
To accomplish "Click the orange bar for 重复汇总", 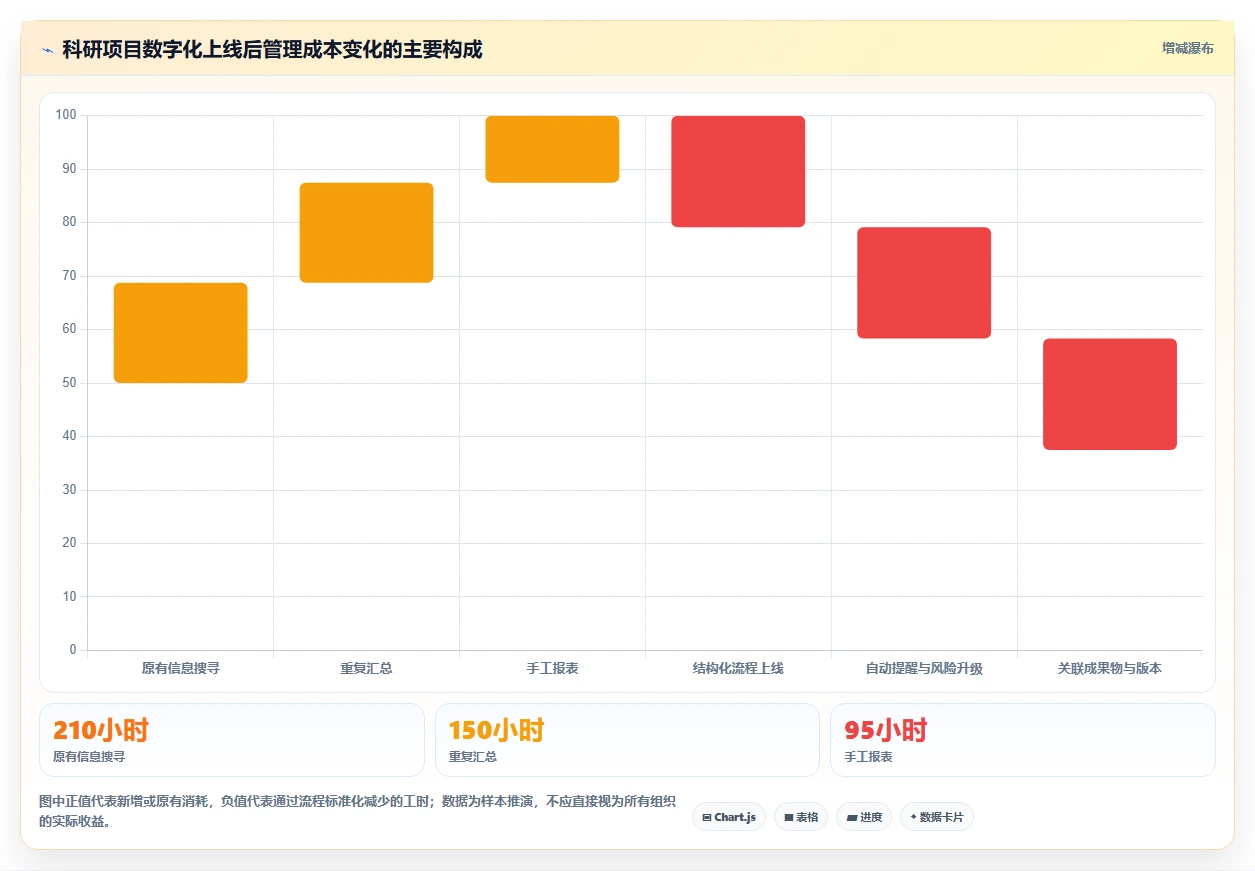I will point(367,233).
